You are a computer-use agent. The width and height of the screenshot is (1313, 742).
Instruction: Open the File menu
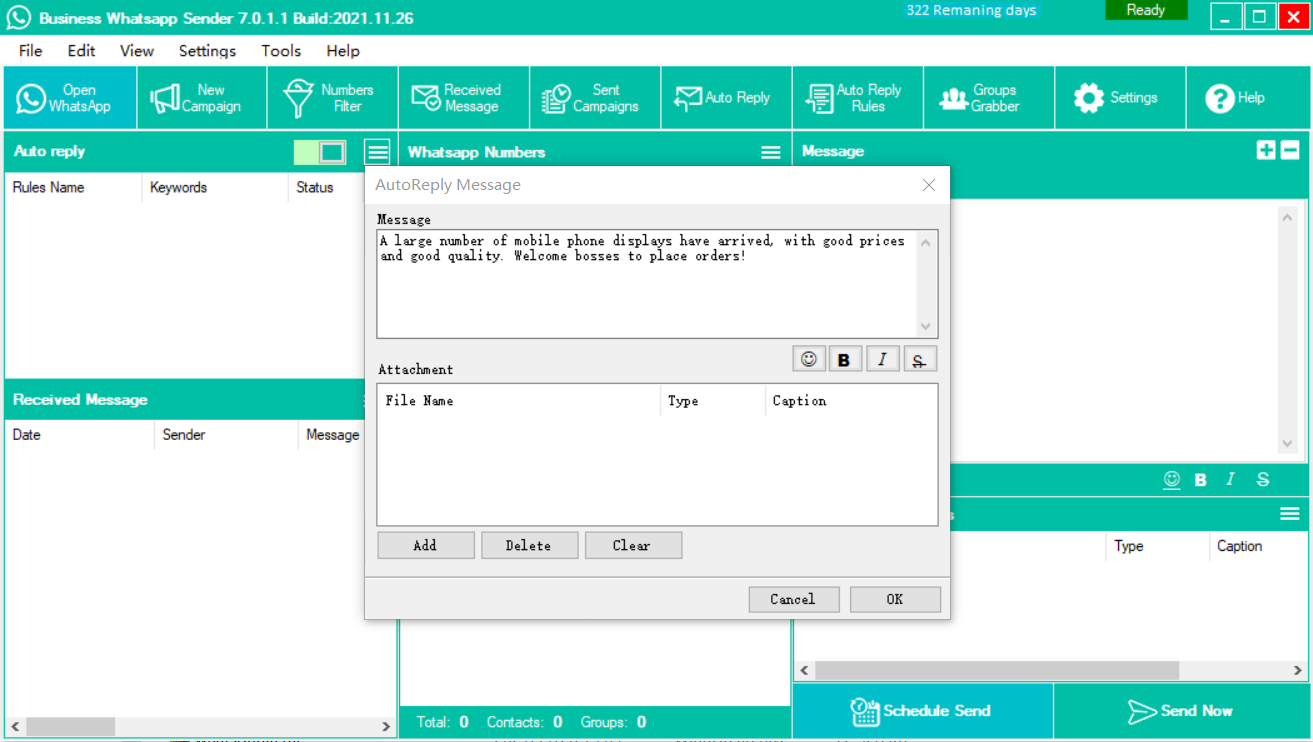(x=30, y=51)
